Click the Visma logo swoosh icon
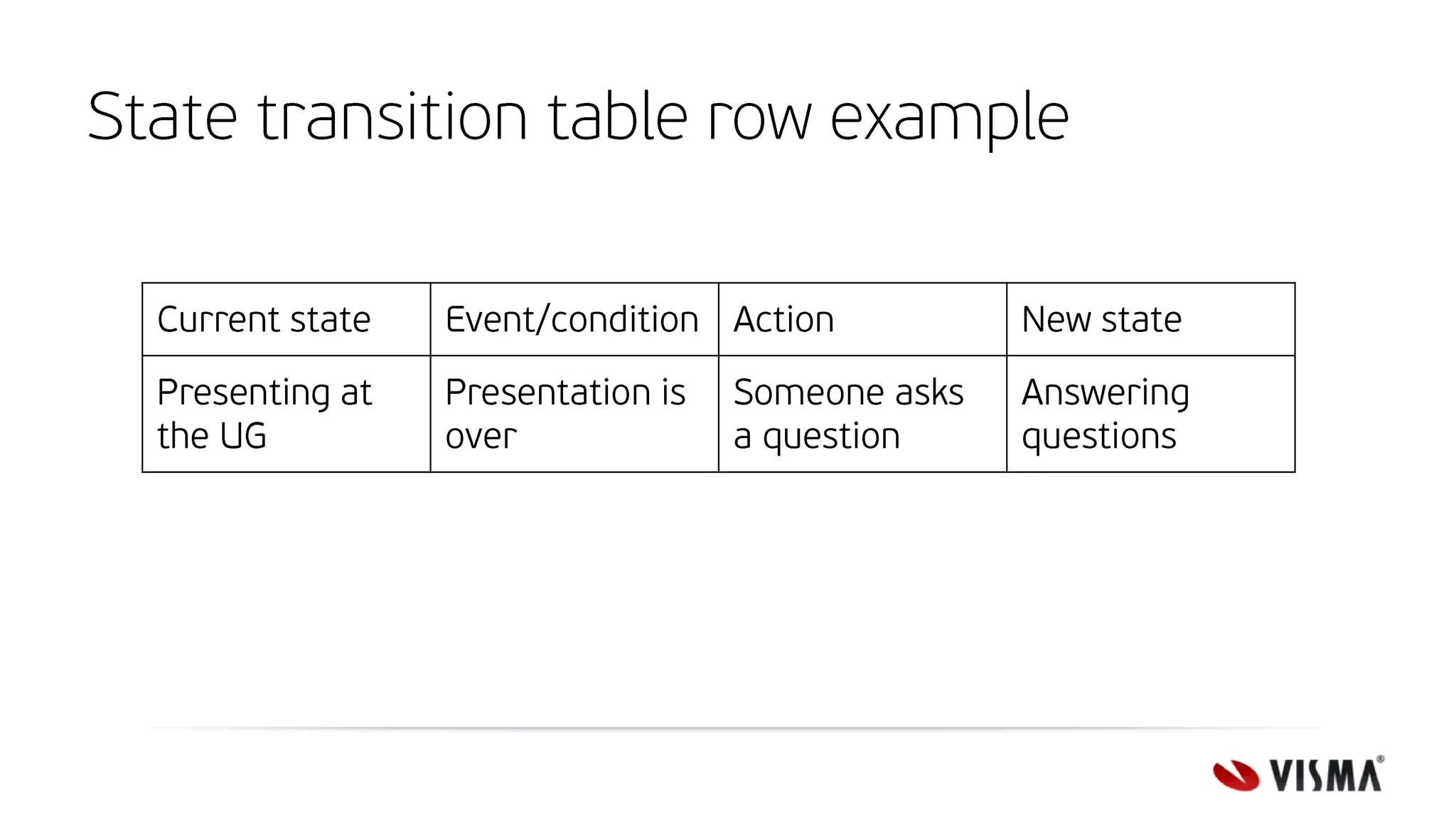 coord(1236,776)
